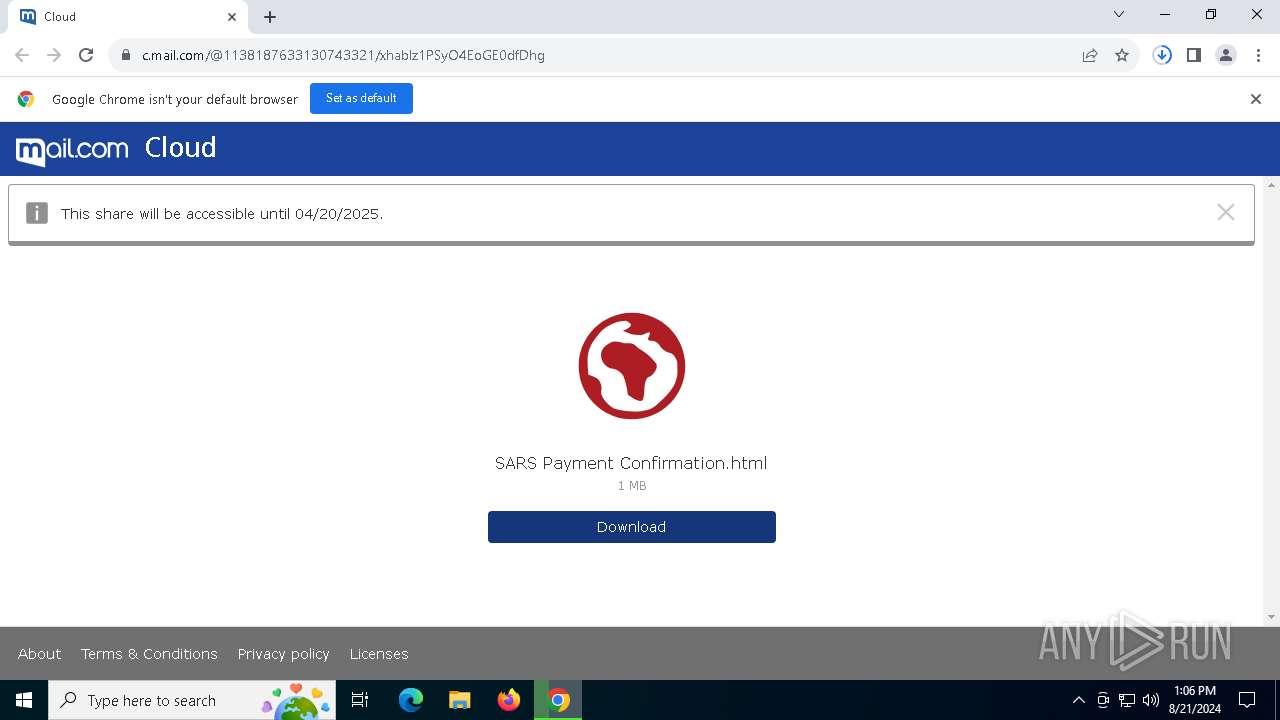This screenshot has width=1280, height=720.
Task: Click the taskbar search box
Action: coord(192,700)
